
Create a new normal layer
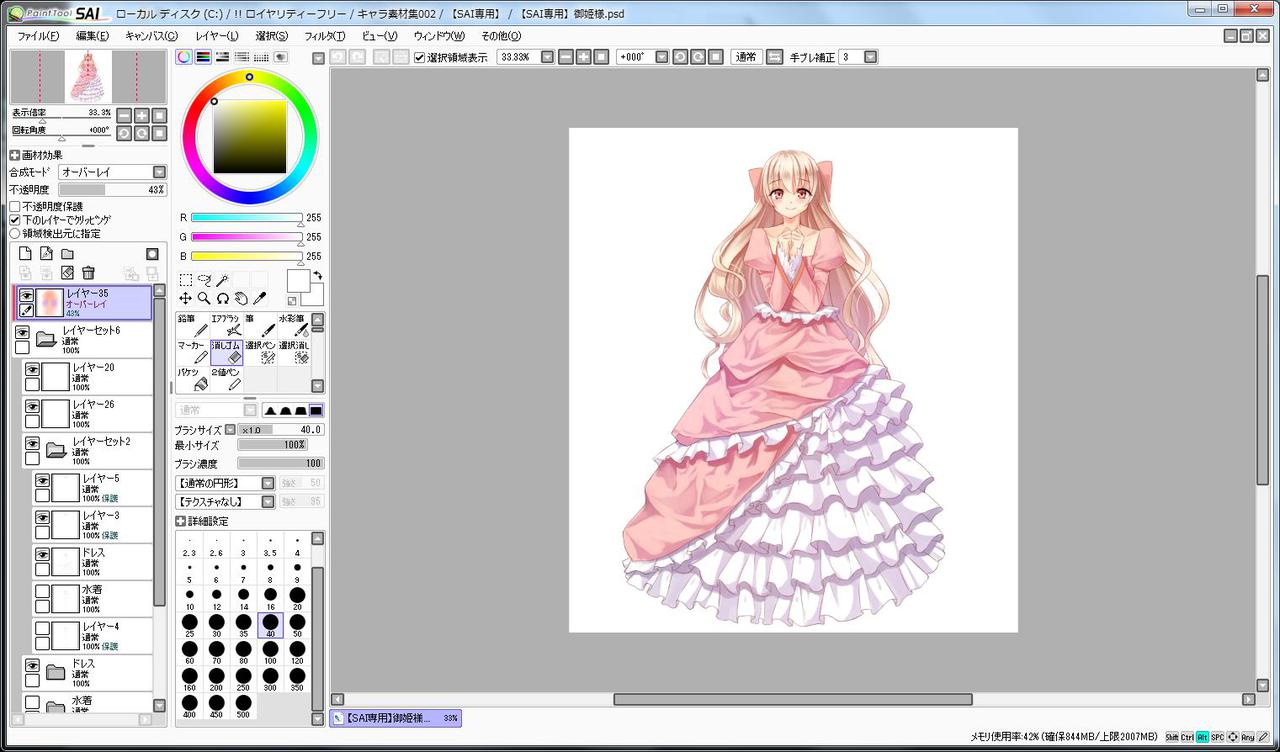pyautogui.click(x=26, y=254)
